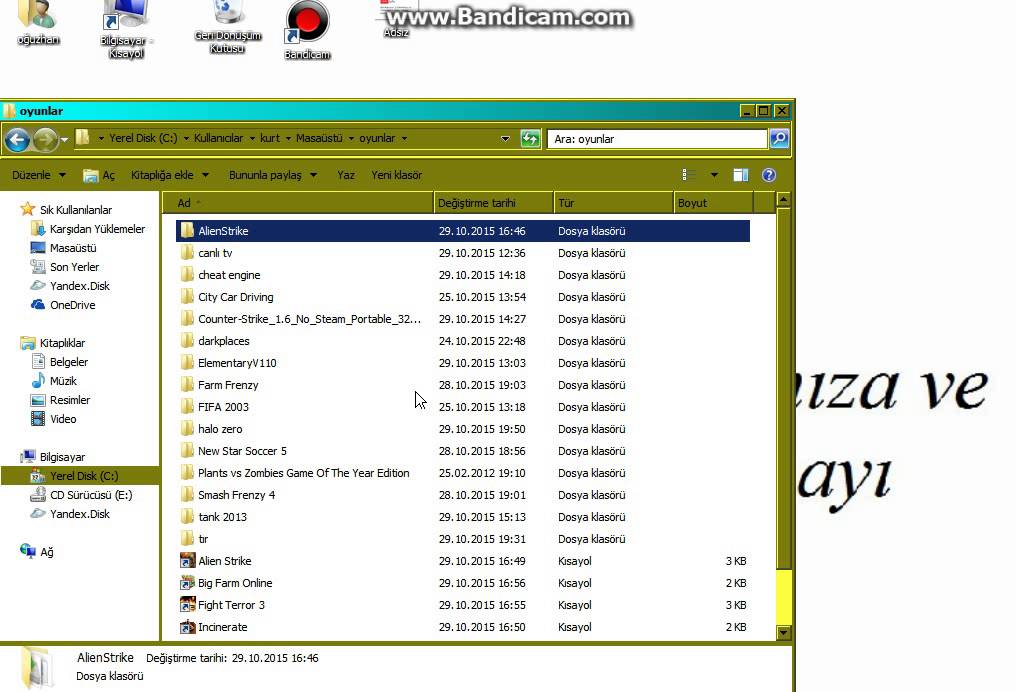Select the darkplaces folder
Image resolution: width=1016 pixels, height=692 pixels.
click(463, 341)
